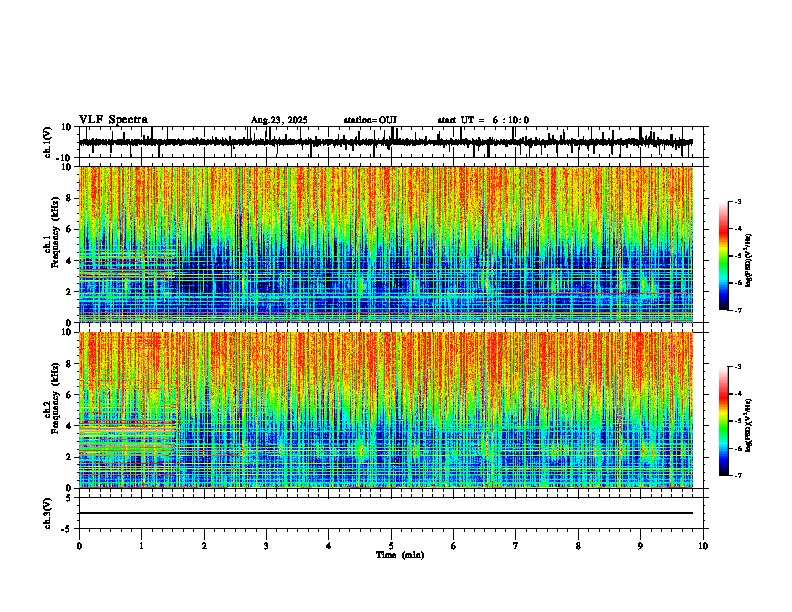The image size is (792, 612).
Task: Select the "start UT = 6 : 10: 0" text
Action: pyautogui.click(x=483, y=120)
